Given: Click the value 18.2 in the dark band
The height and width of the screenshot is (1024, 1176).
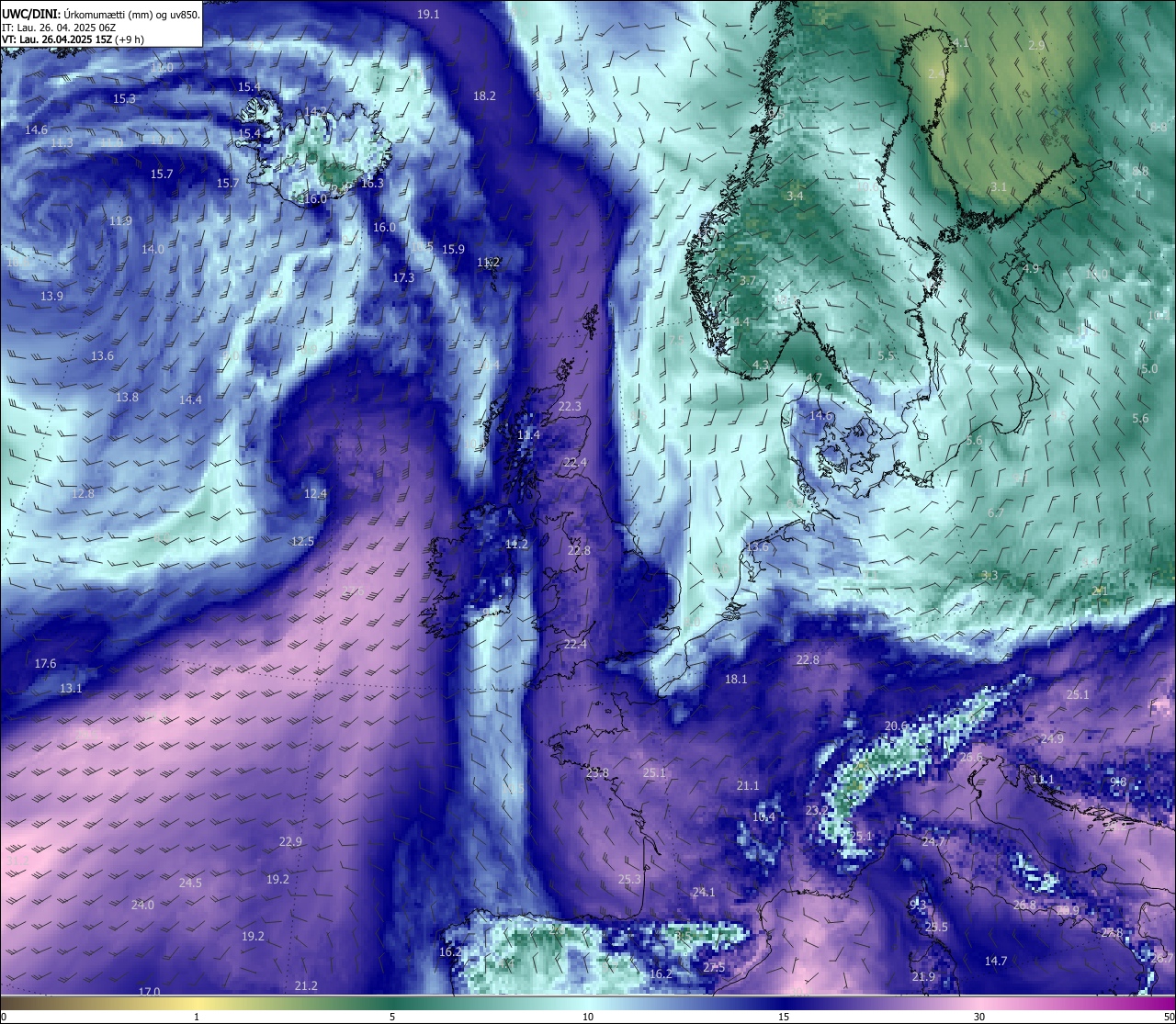Looking at the screenshot, I should [x=484, y=96].
